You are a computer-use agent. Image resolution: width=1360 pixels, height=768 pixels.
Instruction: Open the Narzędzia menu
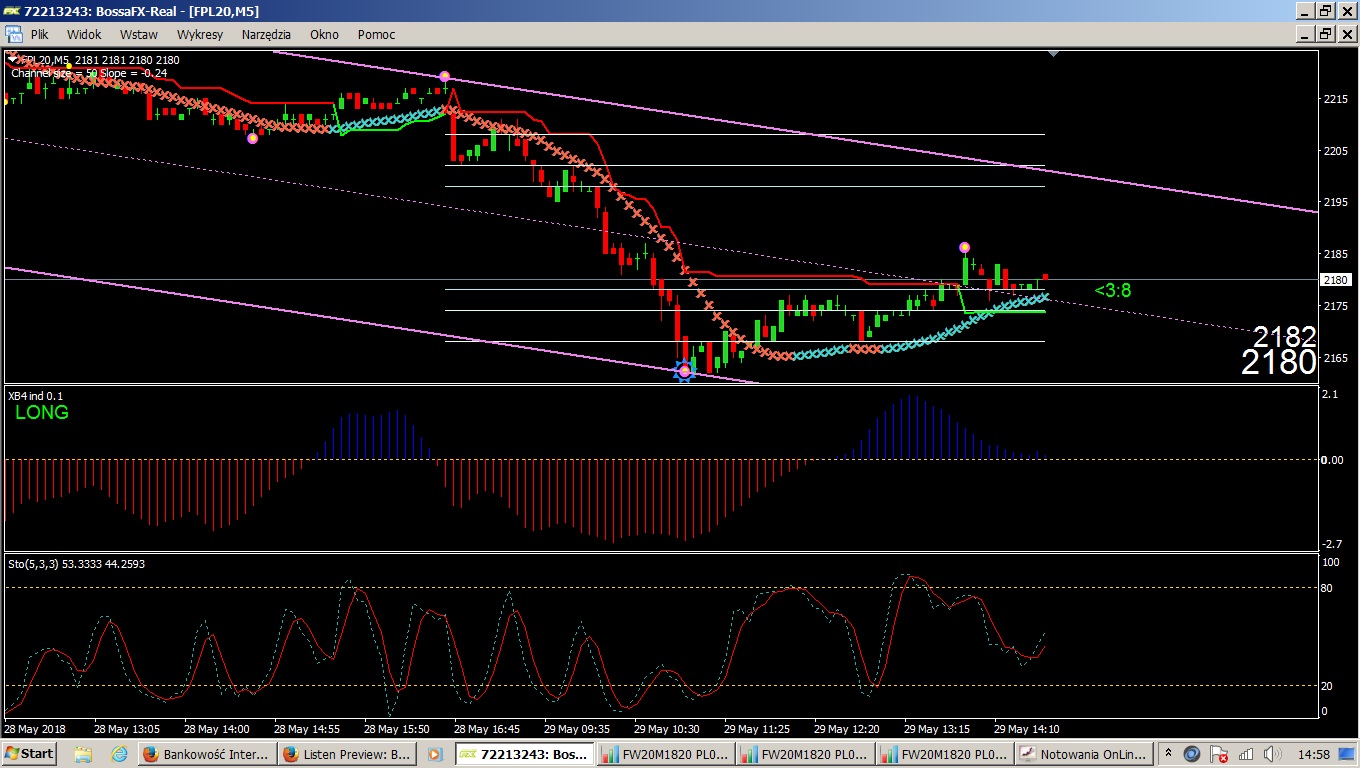266,34
